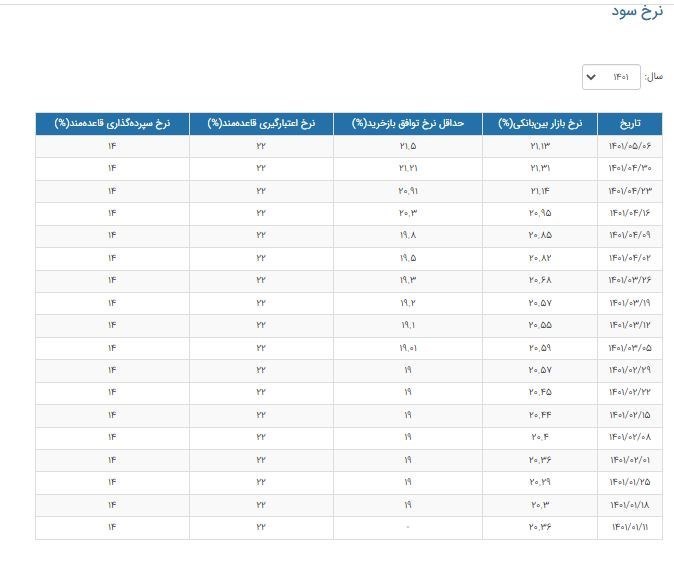Image resolution: width=674 pixels, height=574 pixels.
Task: Open the year (سال) dropdown showing 1401
Action: [x=610, y=77]
